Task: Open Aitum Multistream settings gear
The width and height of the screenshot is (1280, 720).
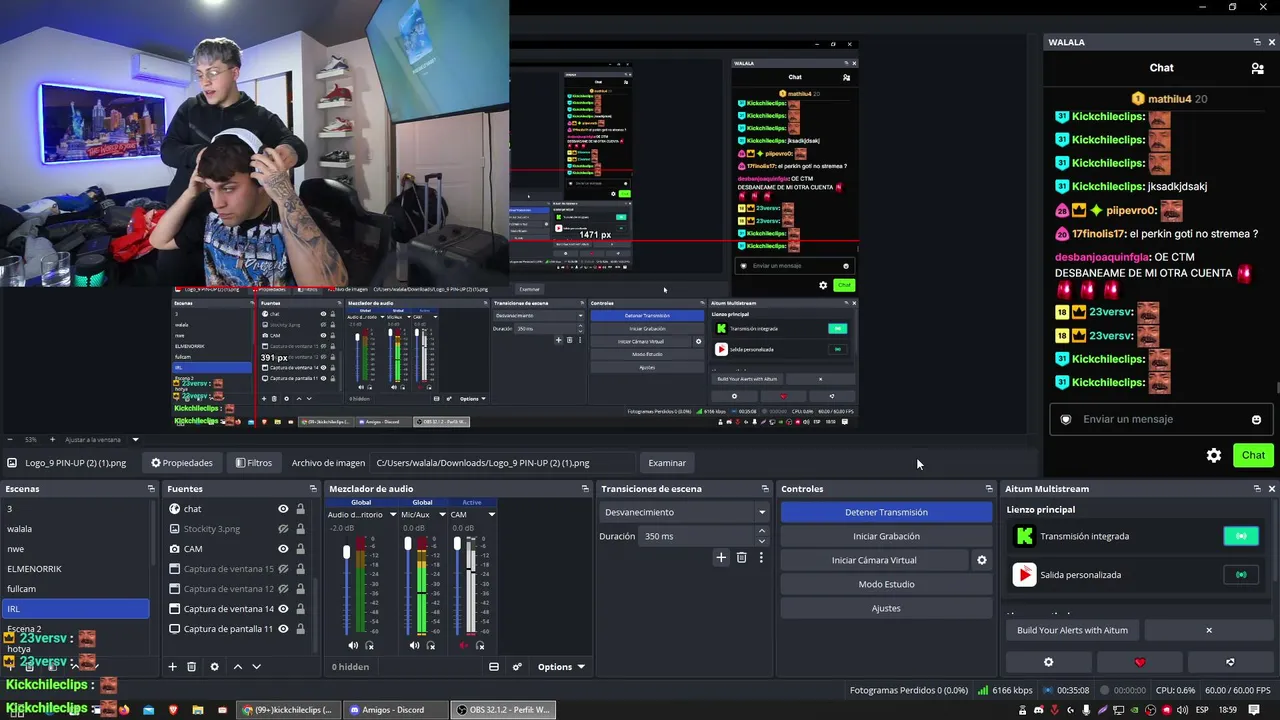Action: pyautogui.click(x=1048, y=662)
